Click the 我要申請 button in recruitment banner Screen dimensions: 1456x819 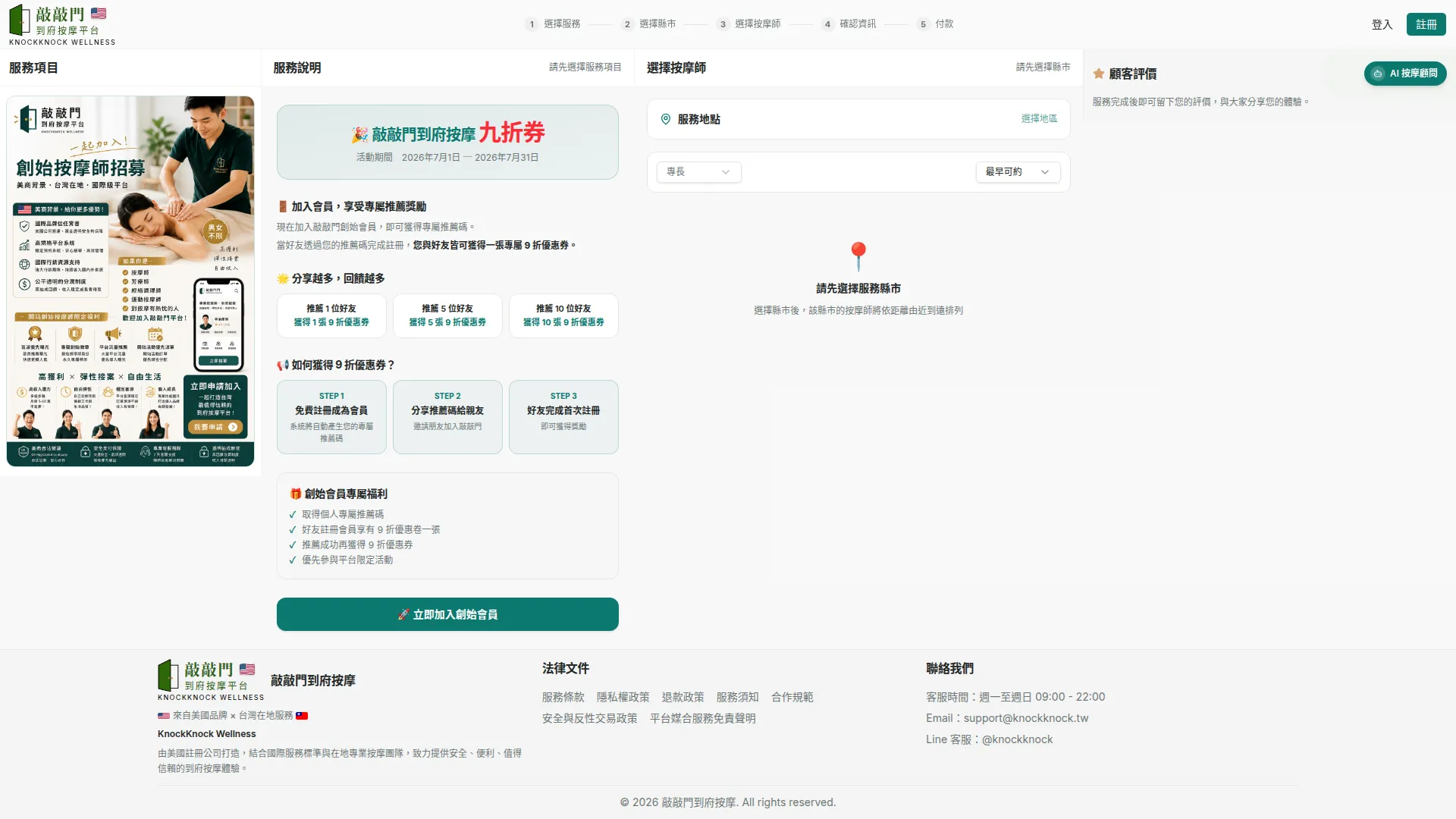click(x=215, y=428)
